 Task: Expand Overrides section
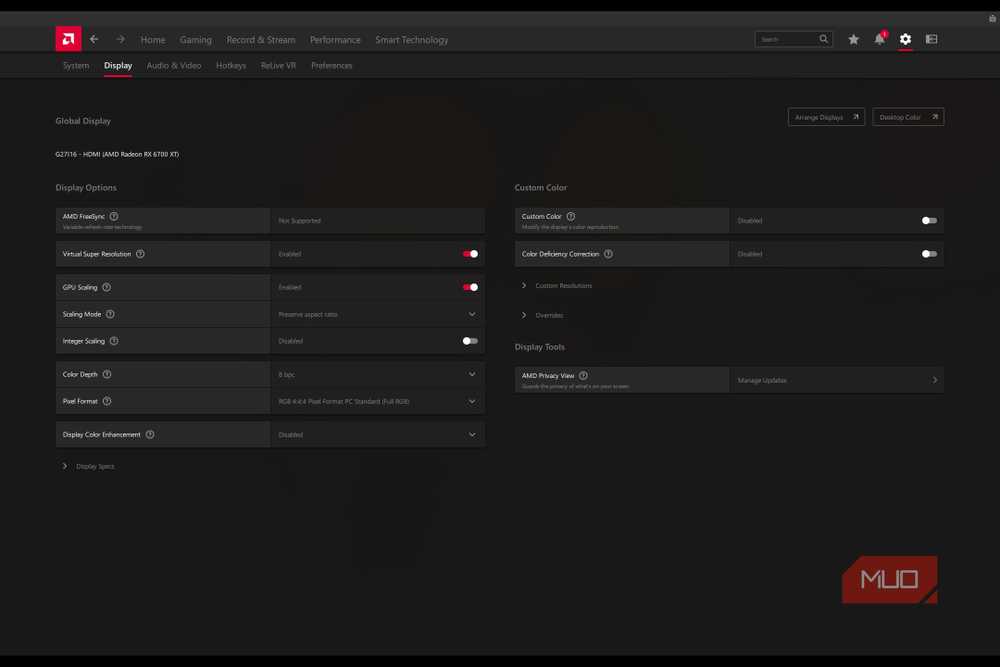click(x=542, y=315)
